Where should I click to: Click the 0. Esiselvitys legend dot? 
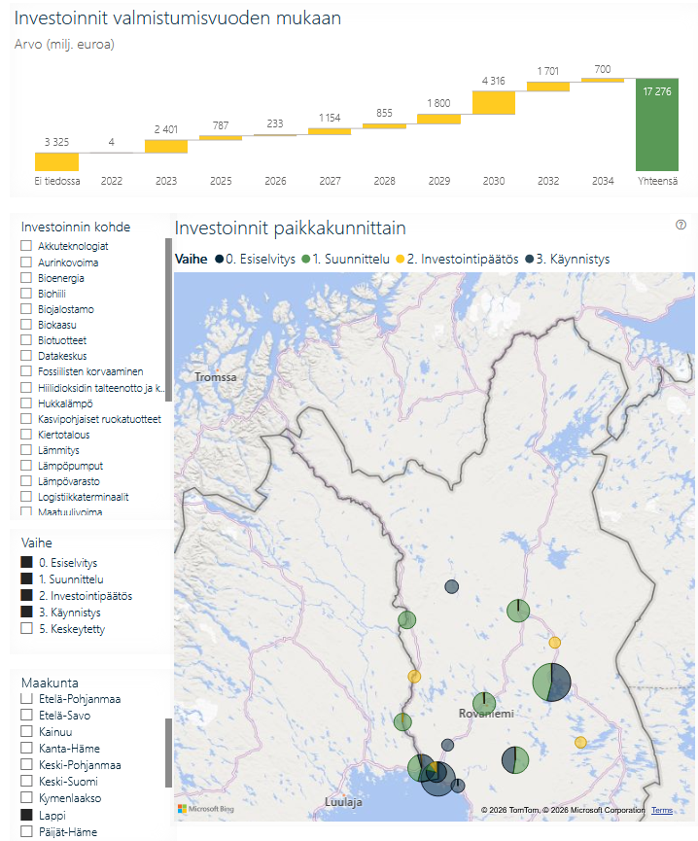coord(219,259)
